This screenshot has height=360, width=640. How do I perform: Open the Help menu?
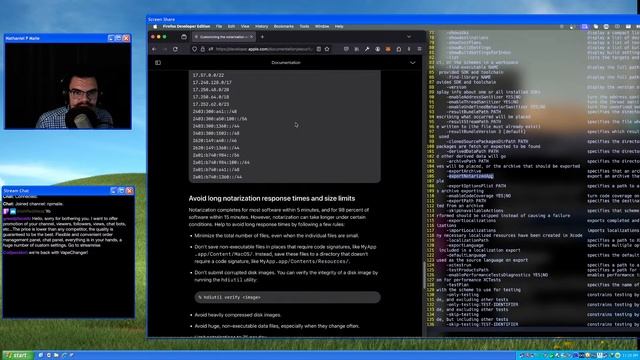pos(339,27)
